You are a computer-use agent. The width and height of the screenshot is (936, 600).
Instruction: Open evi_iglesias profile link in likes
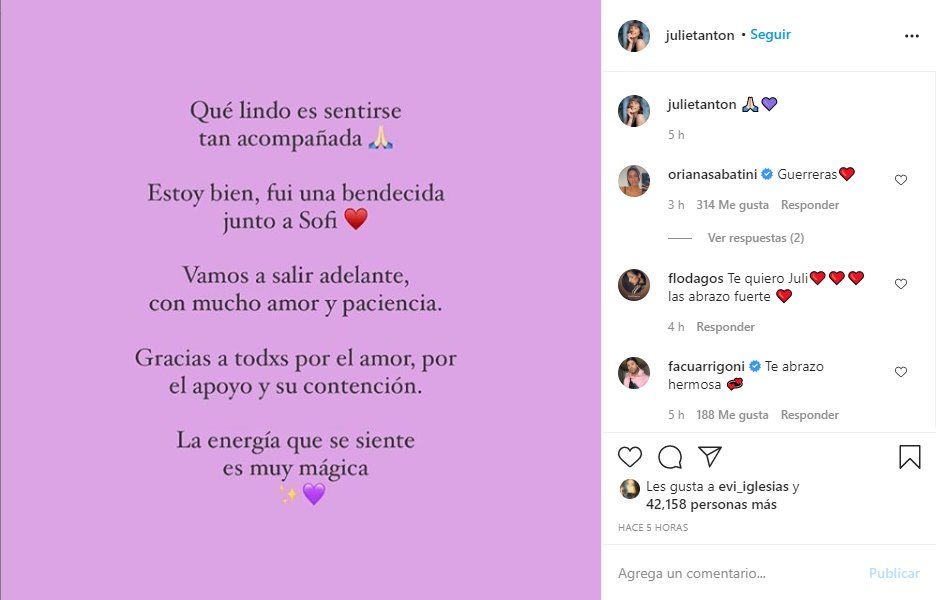click(753, 487)
